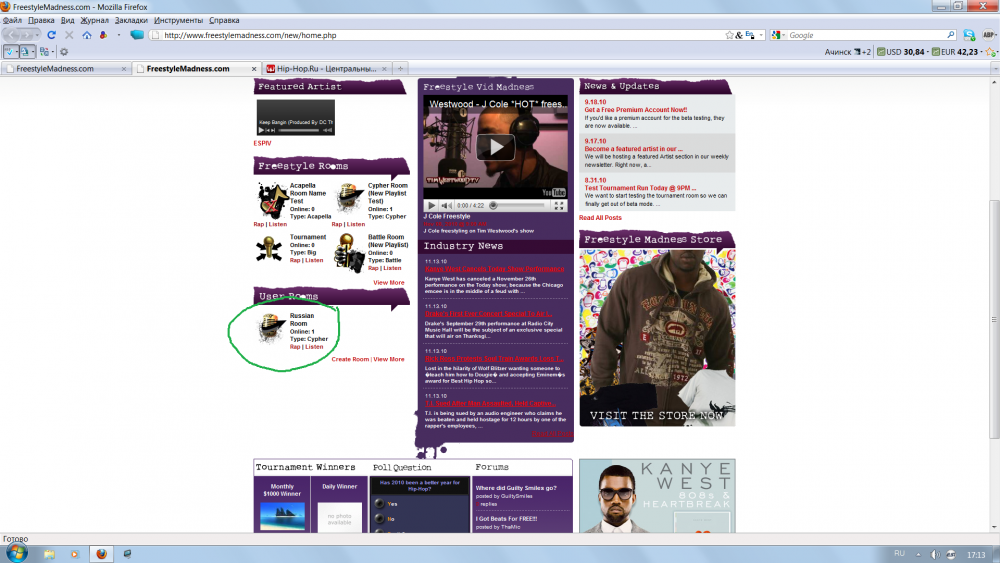This screenshot has width=1000, height=563.
Task: Bookmark this page with star icon
Action: click(729, 35)
